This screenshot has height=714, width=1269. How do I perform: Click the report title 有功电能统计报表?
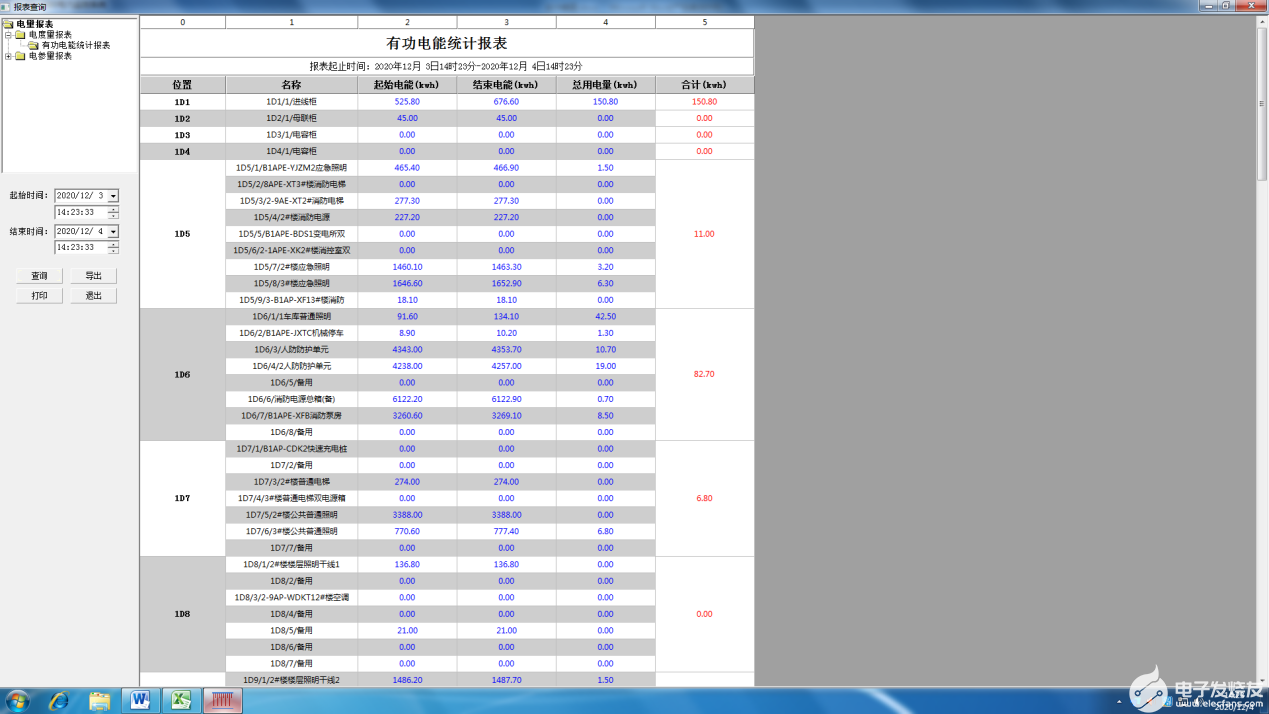pyautogui.click(x=447, y=43)
